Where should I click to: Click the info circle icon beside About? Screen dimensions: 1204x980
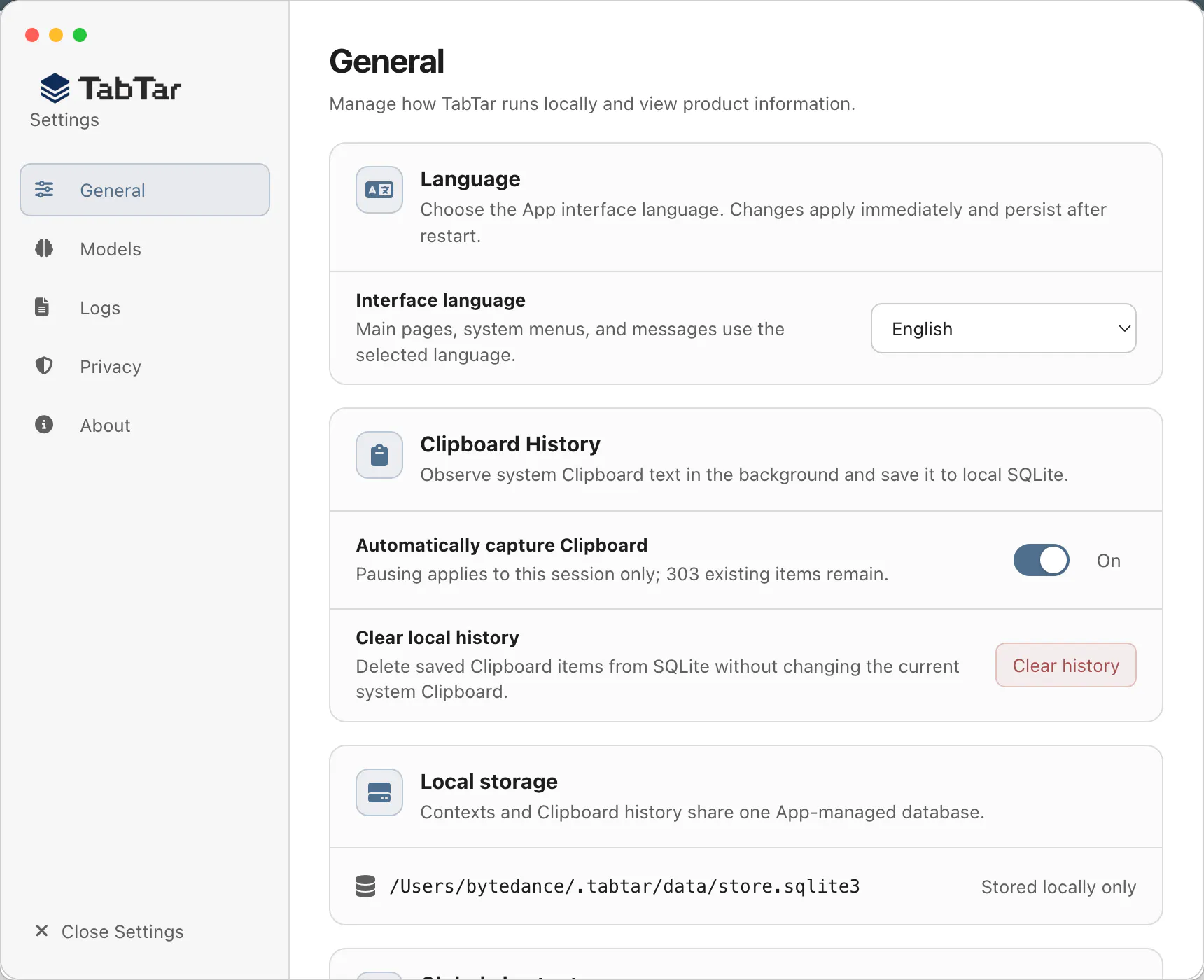point(44,424)
